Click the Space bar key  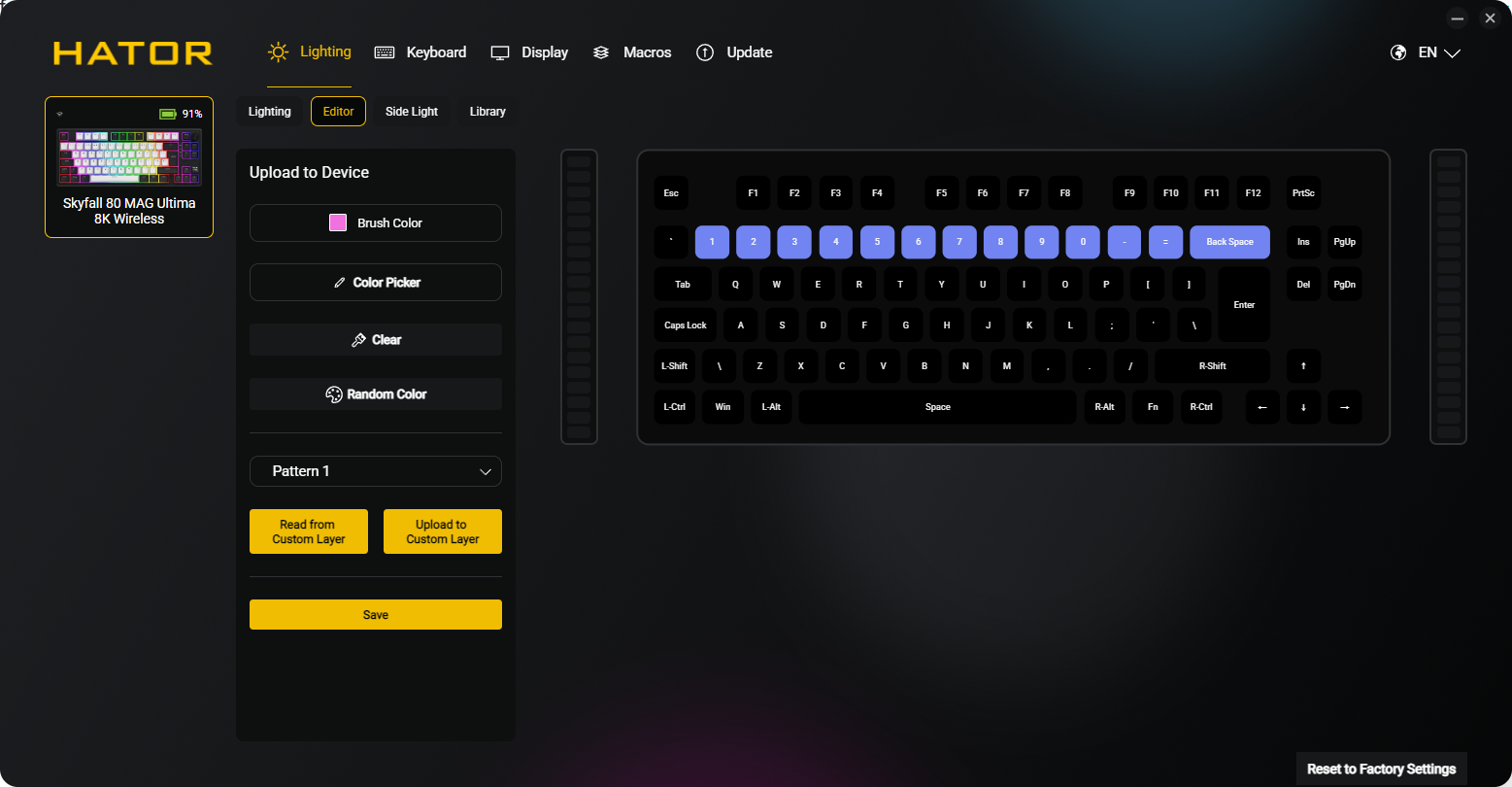938,407
